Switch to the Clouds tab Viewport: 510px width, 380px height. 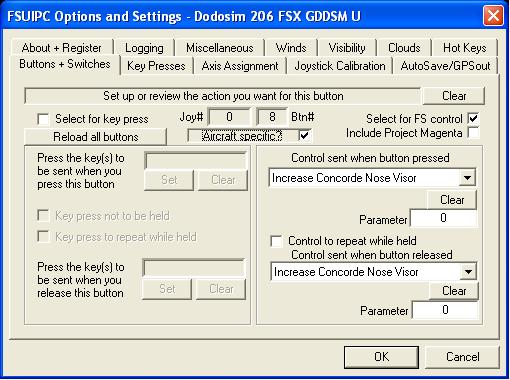[404, 48]
